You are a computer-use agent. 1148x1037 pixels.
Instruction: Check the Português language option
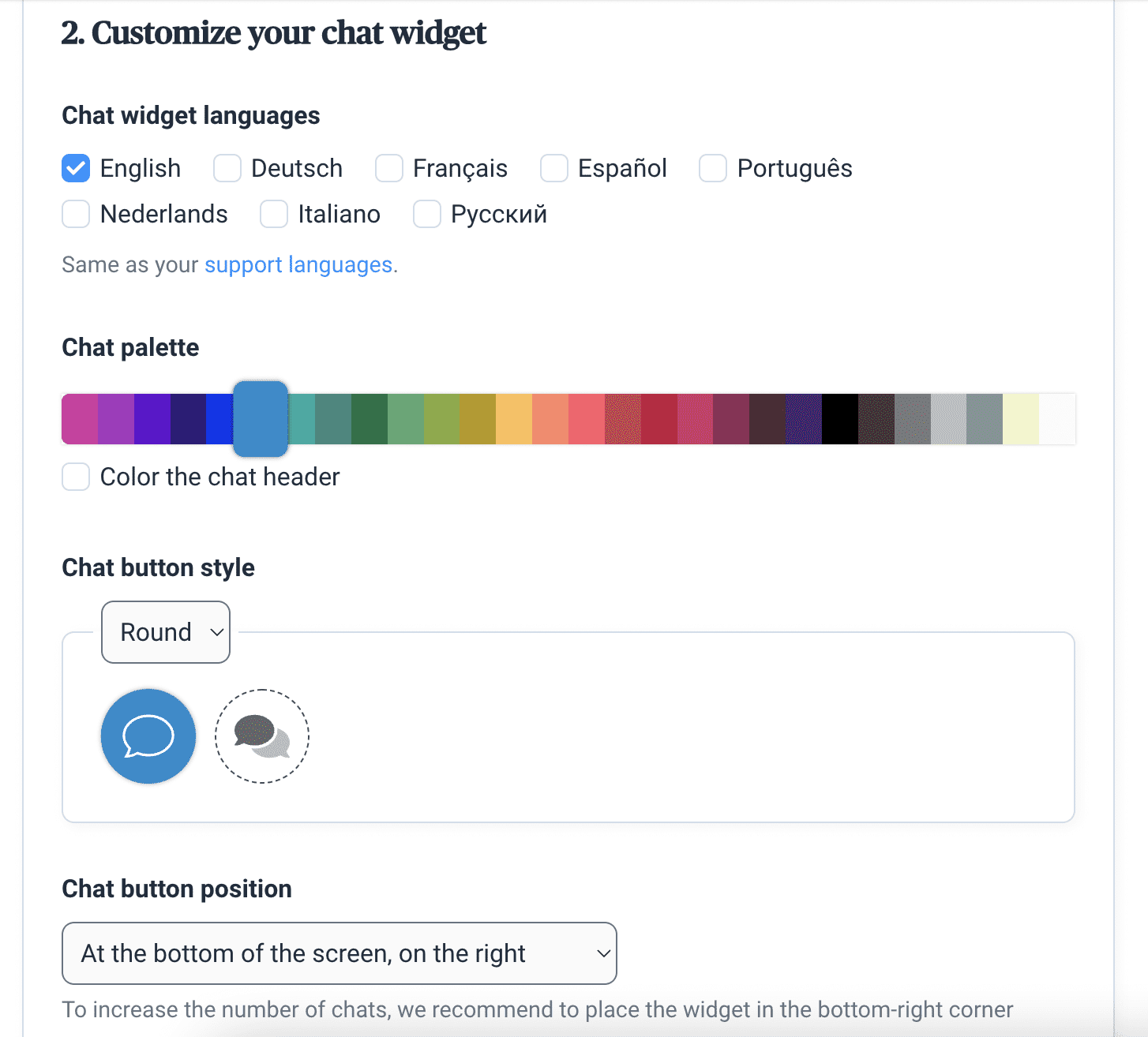(713, 168)
